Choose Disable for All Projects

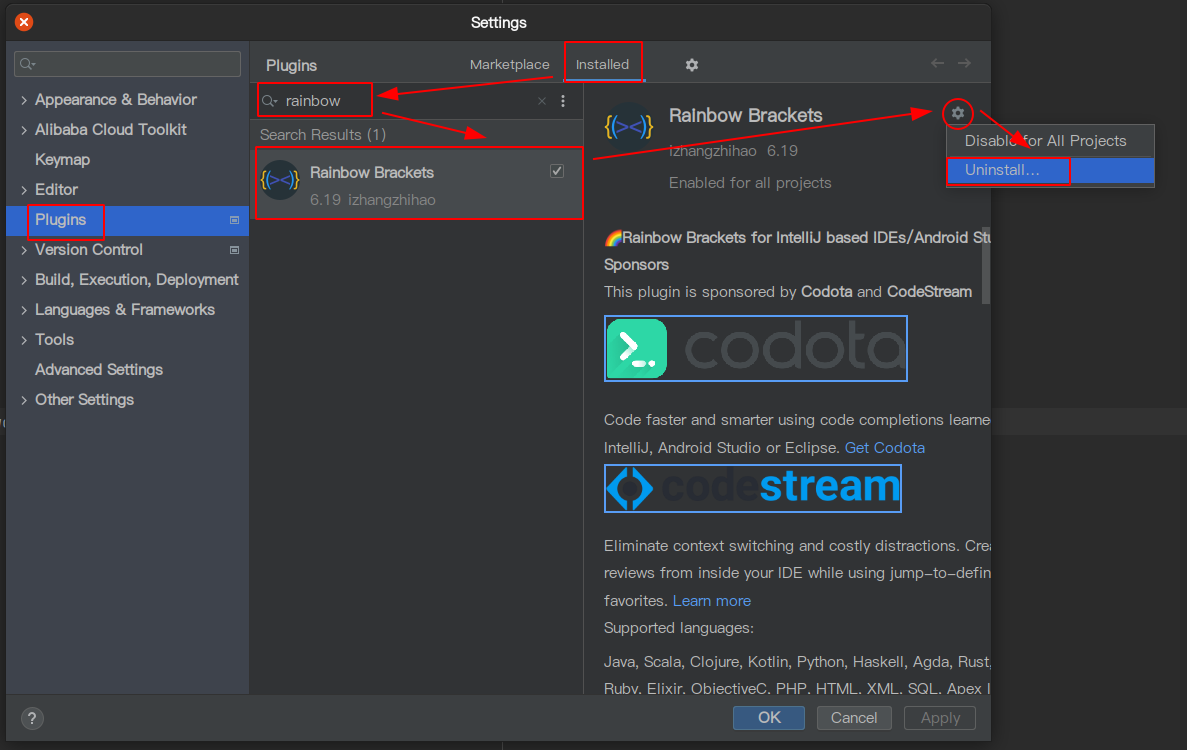(1050, 141)
